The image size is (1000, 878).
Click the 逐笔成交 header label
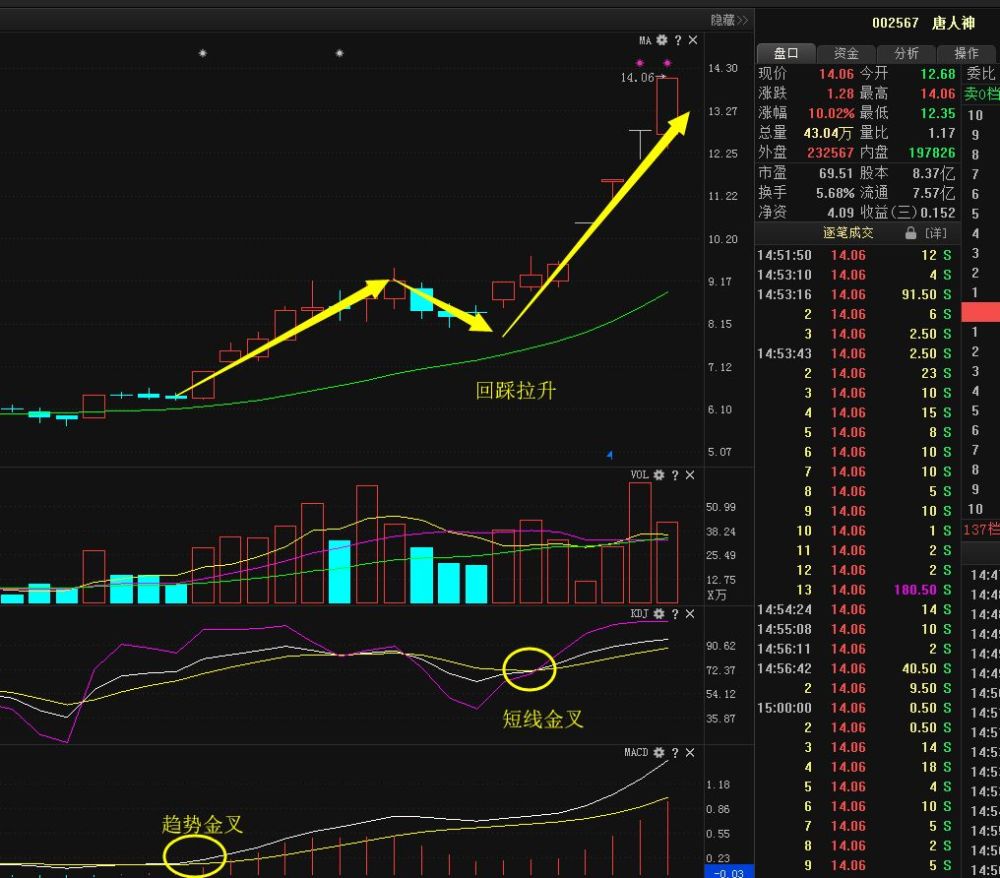tap(848, 233)
